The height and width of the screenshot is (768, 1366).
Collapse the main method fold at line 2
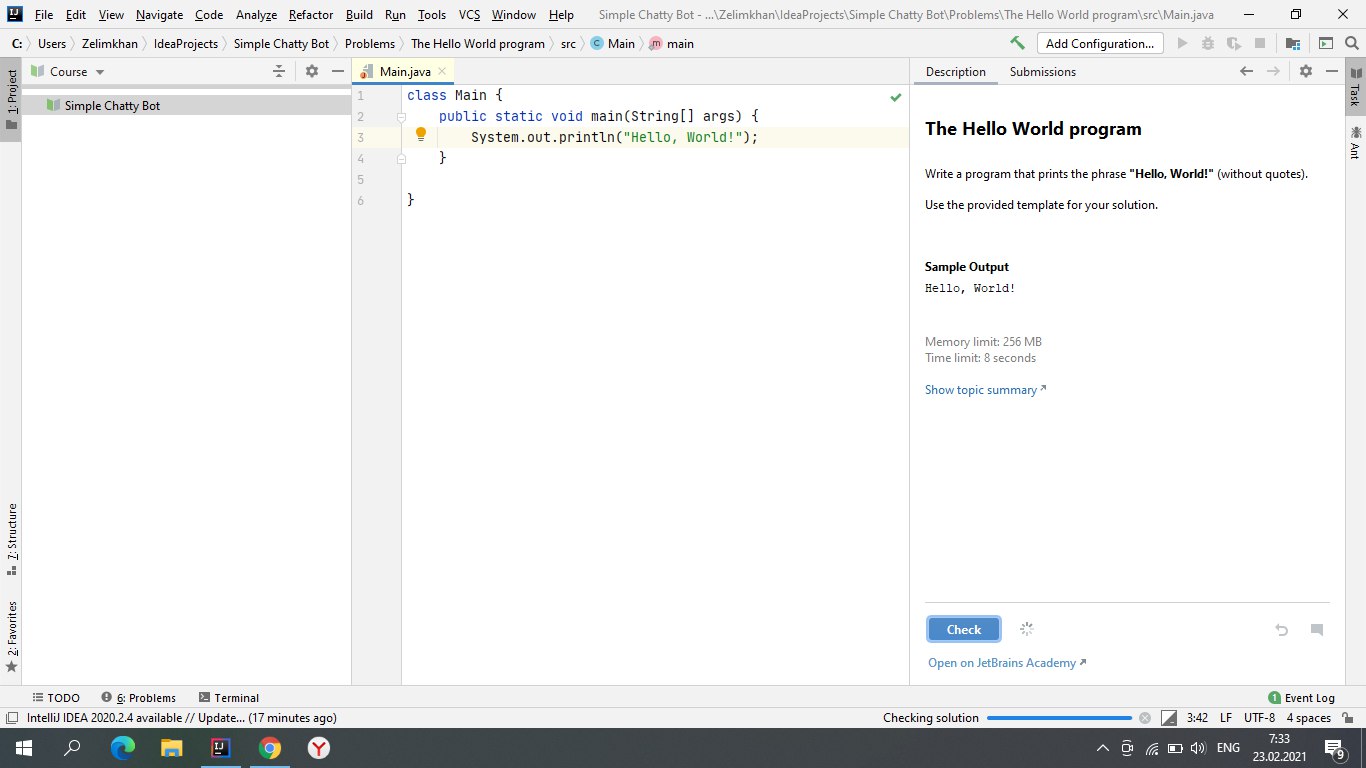pyautogui.click(x=400, y=117)
